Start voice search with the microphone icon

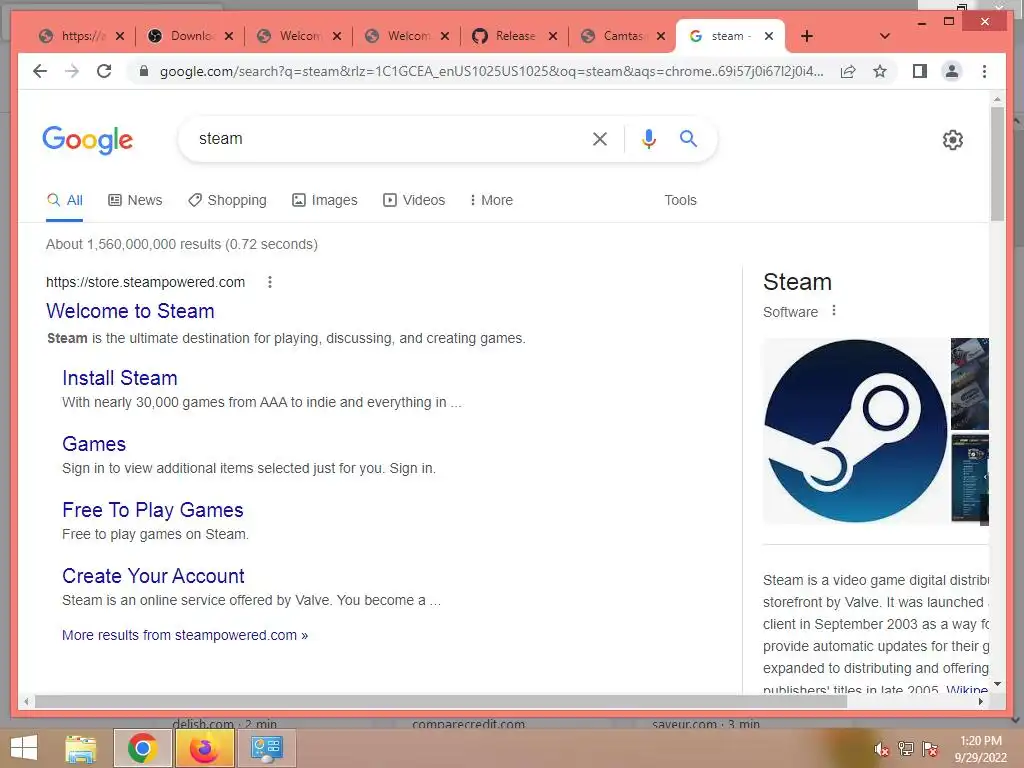tap(648, 138)
